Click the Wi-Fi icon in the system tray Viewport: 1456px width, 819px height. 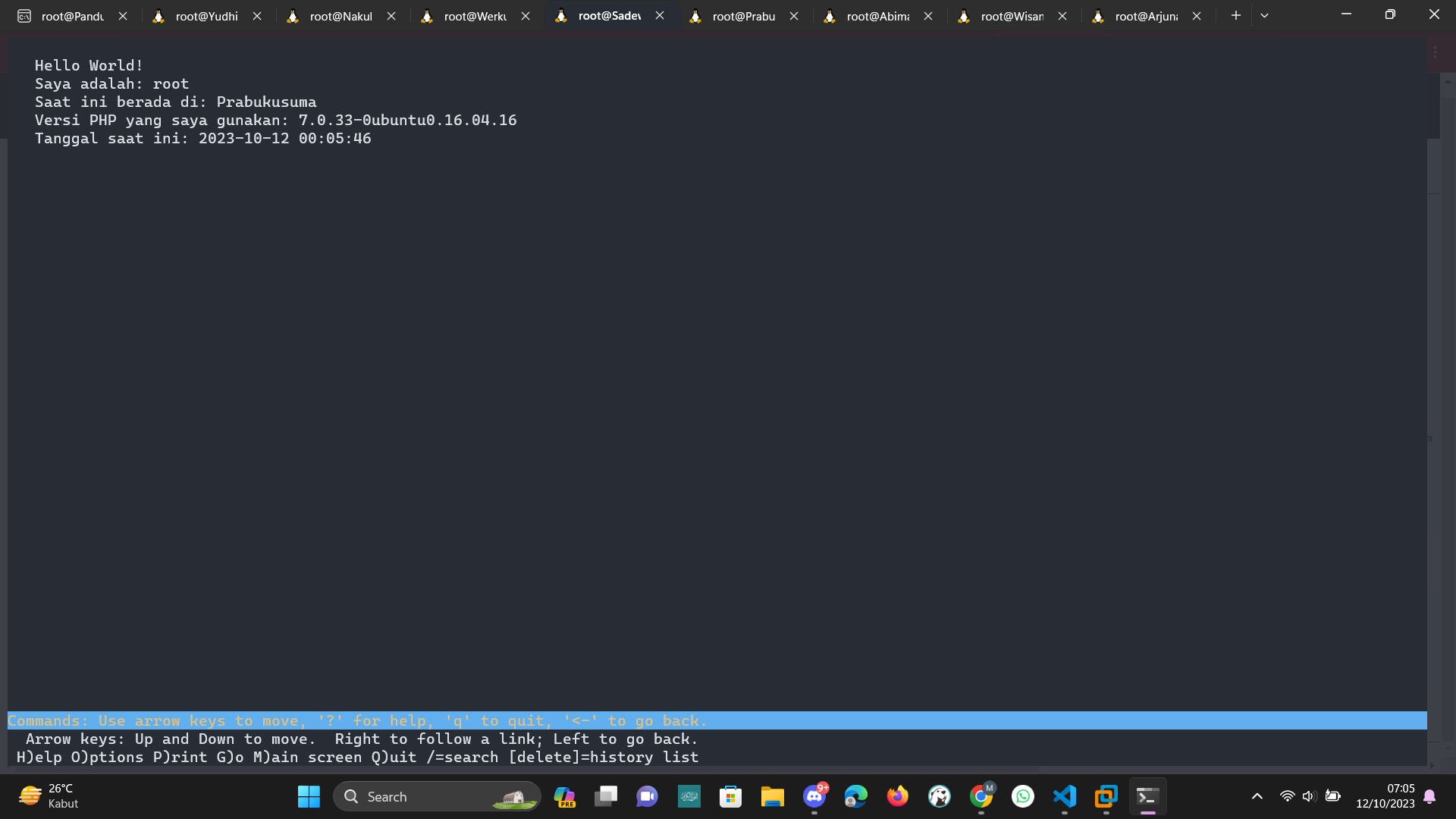[x=1287, y=796]
